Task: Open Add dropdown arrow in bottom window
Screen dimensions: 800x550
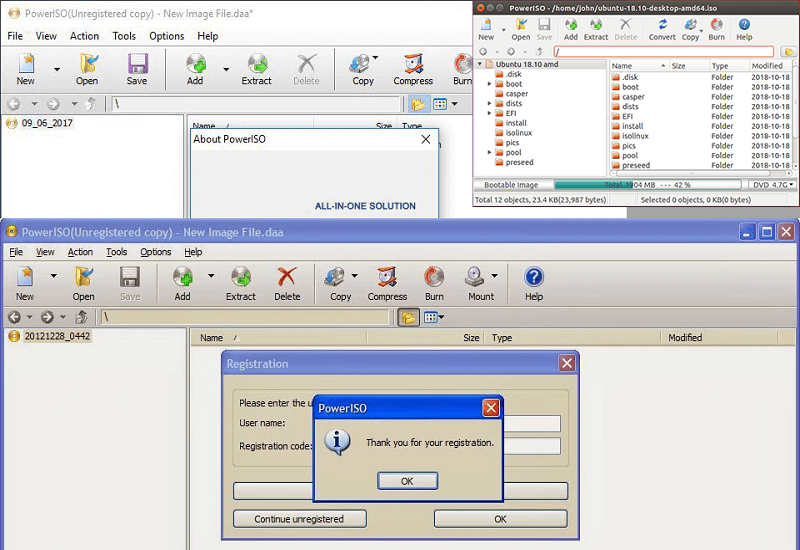Action: click(211, 276)
